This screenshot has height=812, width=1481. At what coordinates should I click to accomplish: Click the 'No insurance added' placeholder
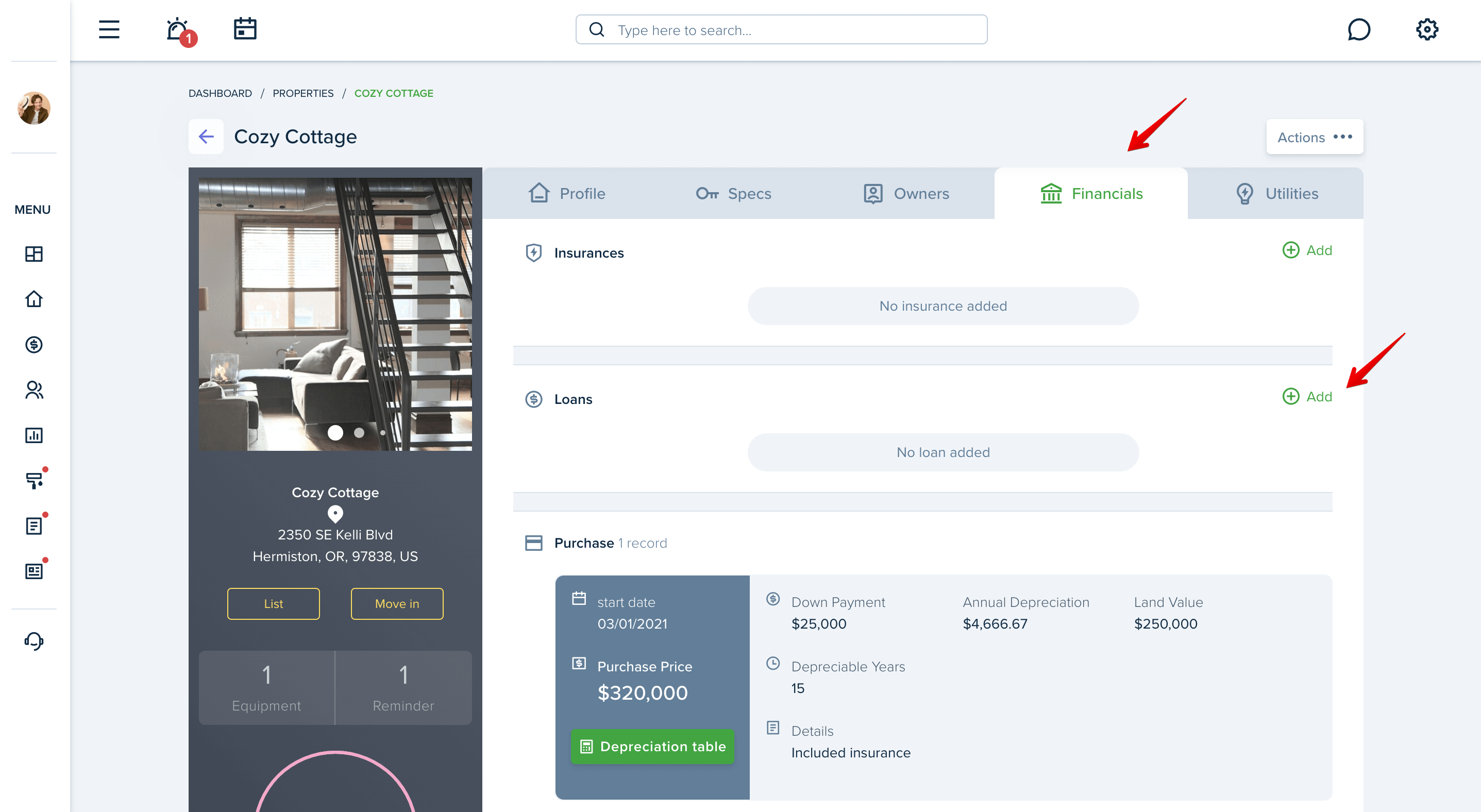coord(943,306)
